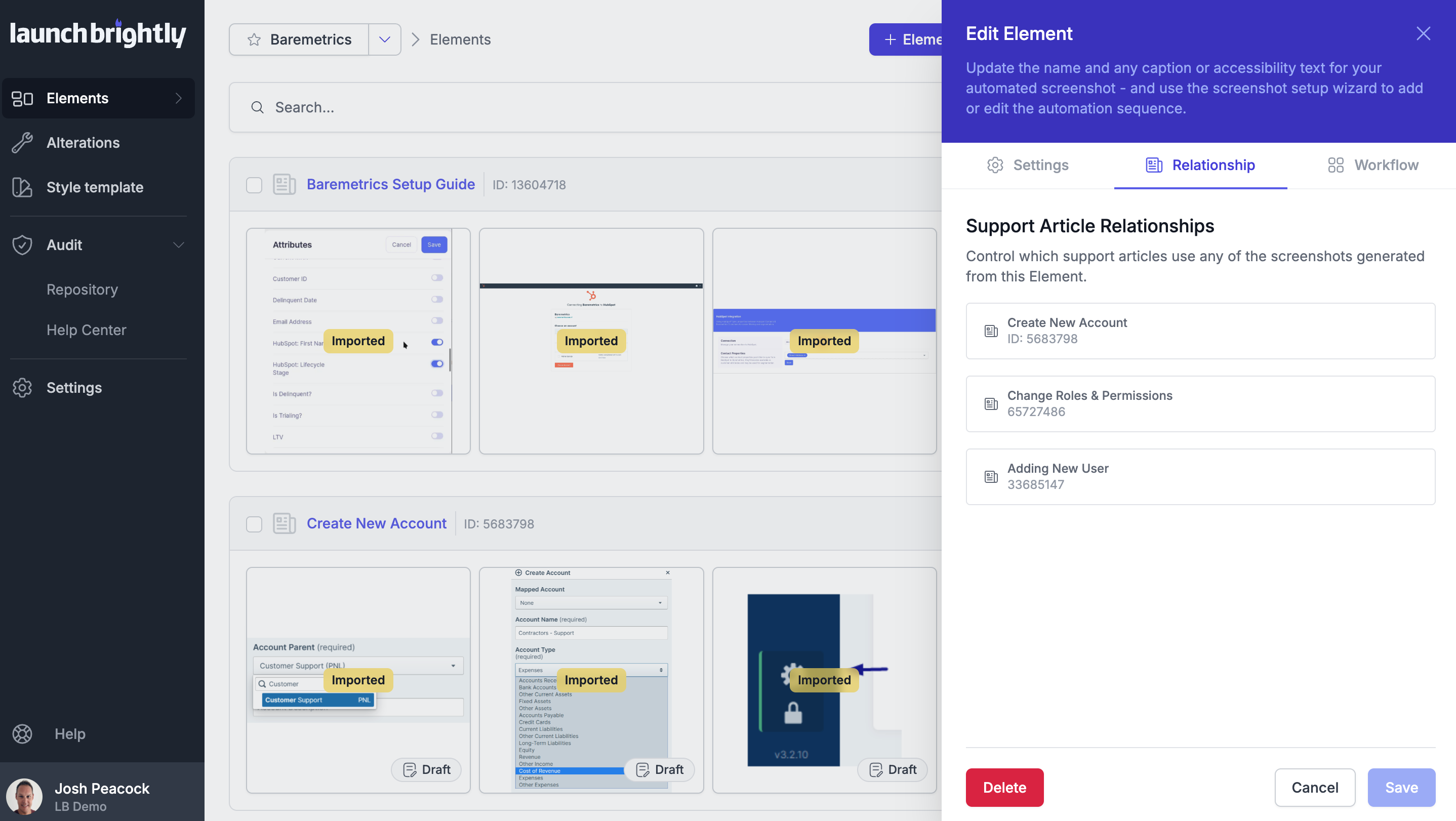Click the Save button in Edit Element
Viewport: 1456px width, 821px height.
[x=1401, y=788]
